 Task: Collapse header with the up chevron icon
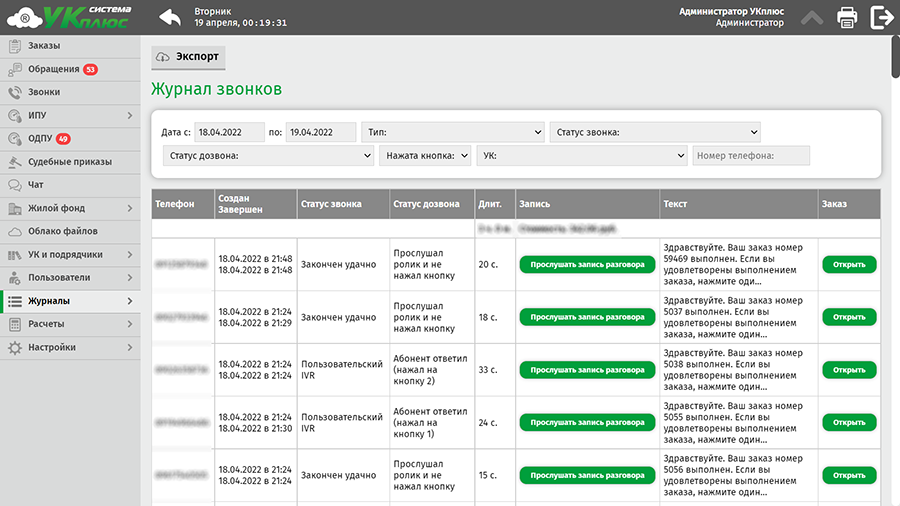812,18
